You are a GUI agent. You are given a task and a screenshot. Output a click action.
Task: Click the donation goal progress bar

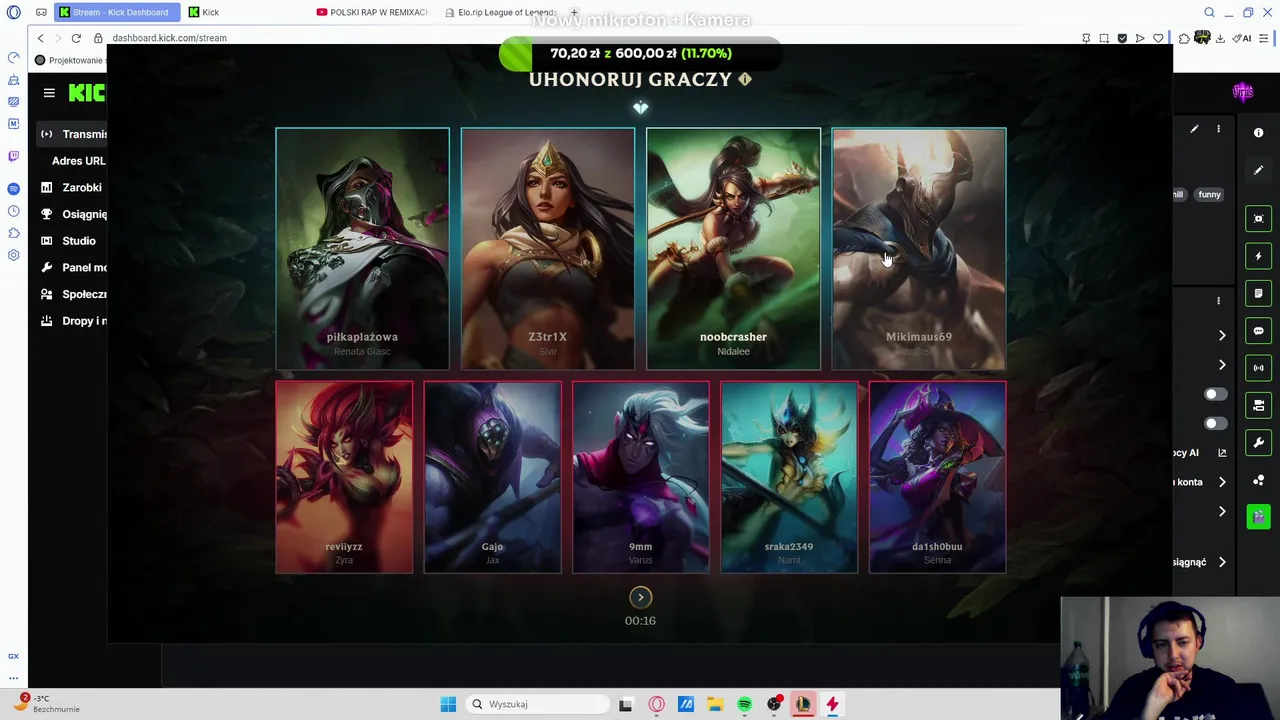(640, 53)
